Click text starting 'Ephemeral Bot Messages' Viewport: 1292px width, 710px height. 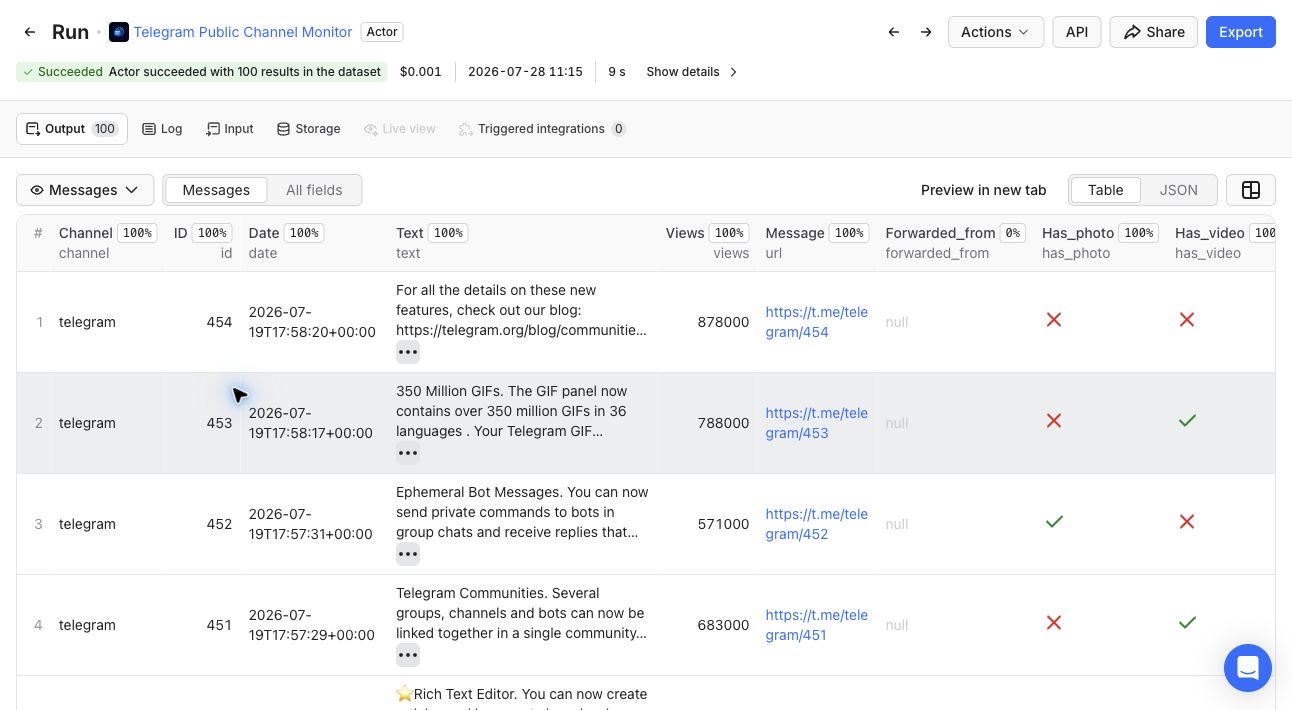tap(522, 512)
